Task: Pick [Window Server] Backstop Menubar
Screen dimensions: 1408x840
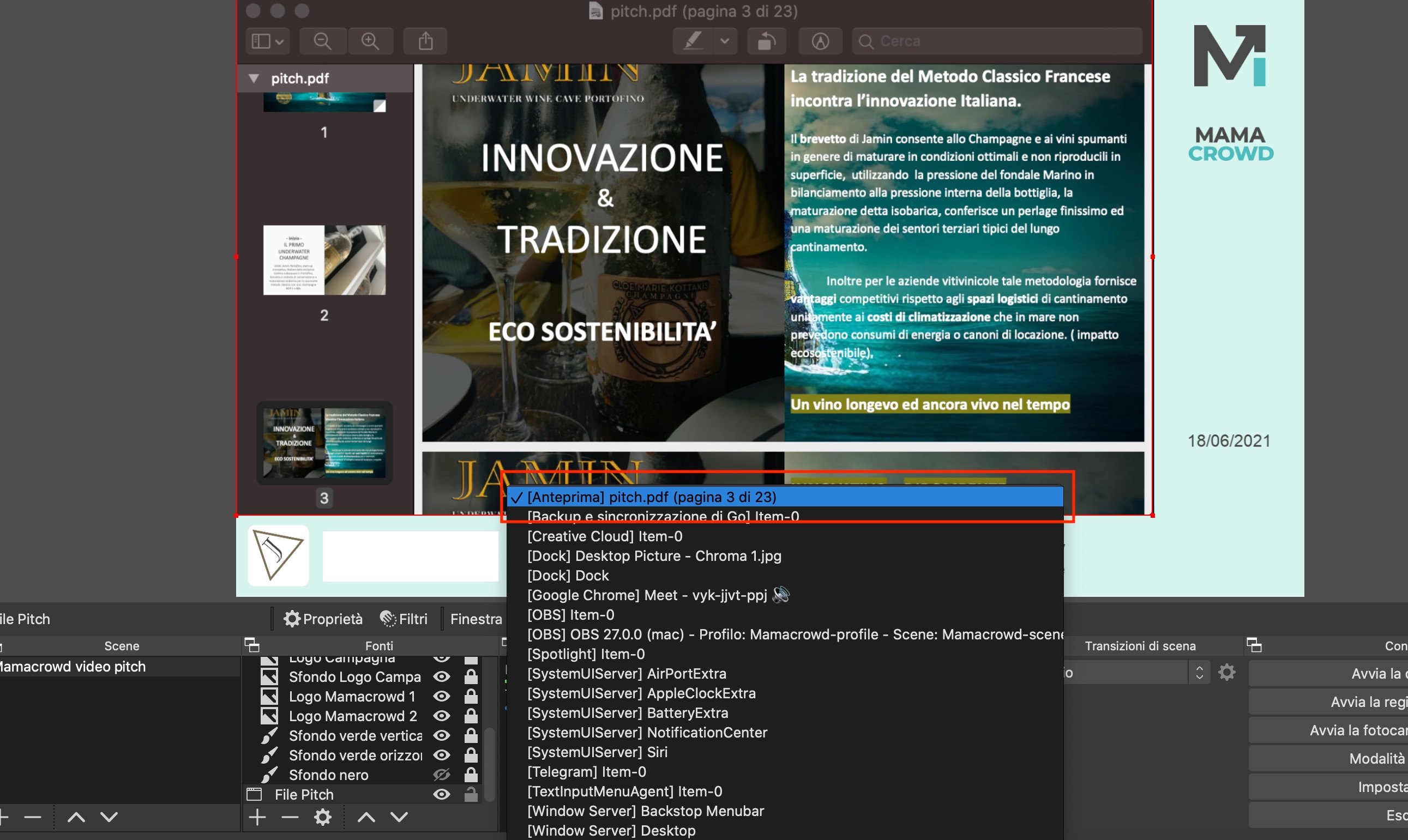Action: point(785,811)
